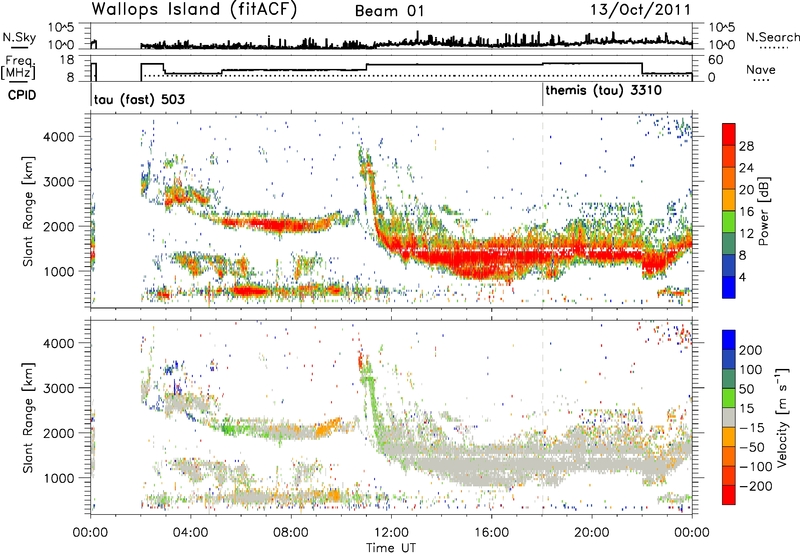Pick the Velocity colorbar segment between -50 and -100
The width and height of the screenshot is (800, 554).
click(729, 456)
